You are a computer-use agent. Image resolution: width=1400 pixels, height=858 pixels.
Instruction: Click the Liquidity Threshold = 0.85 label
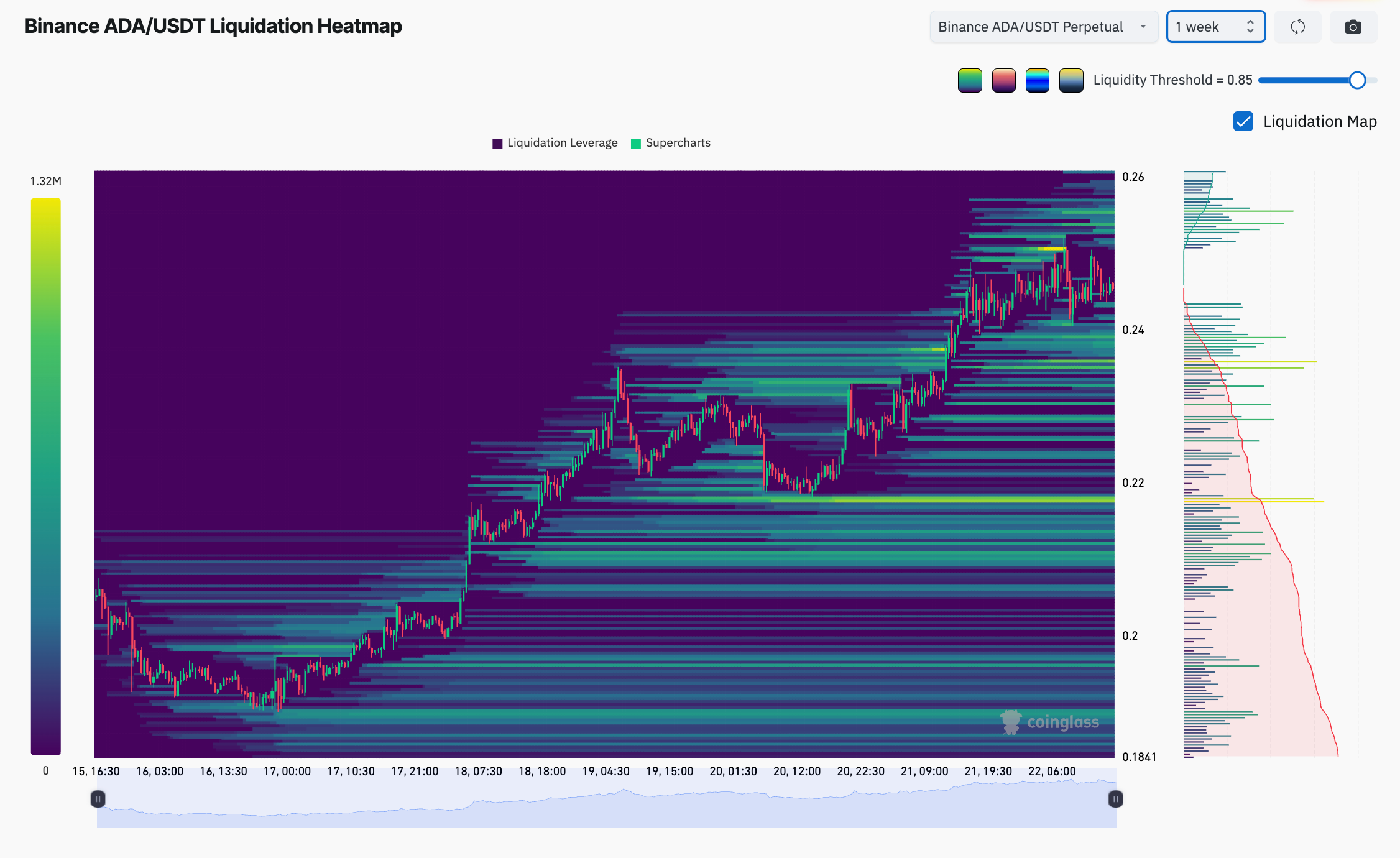point(1172,80)
